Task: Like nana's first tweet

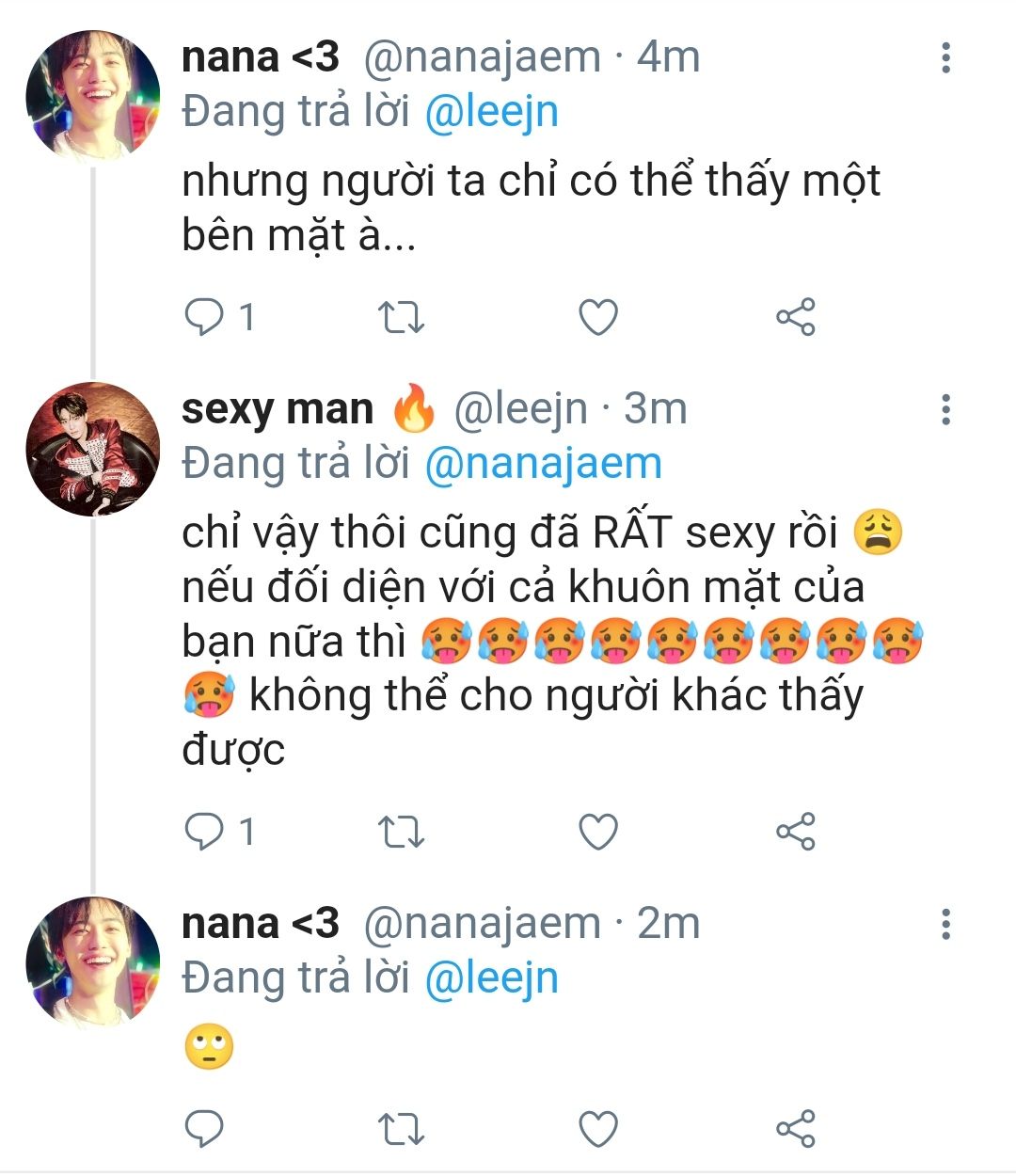Action: coord(597,317)
